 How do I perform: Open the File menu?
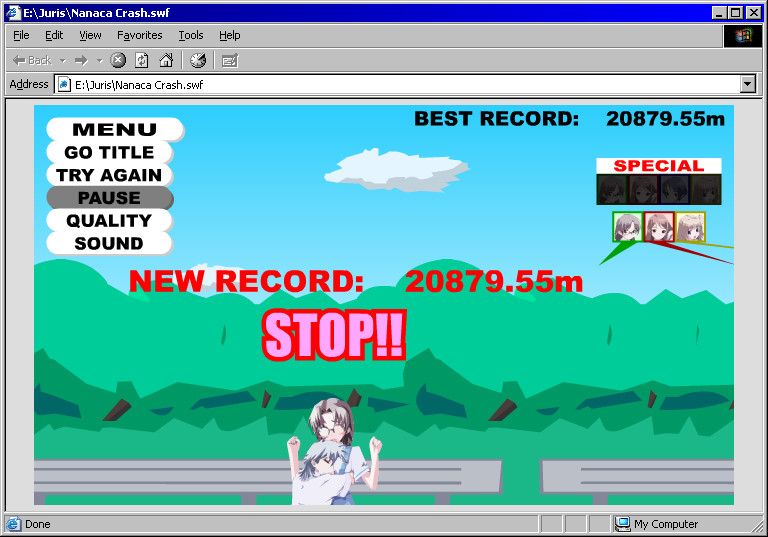(x=21, y=35)
